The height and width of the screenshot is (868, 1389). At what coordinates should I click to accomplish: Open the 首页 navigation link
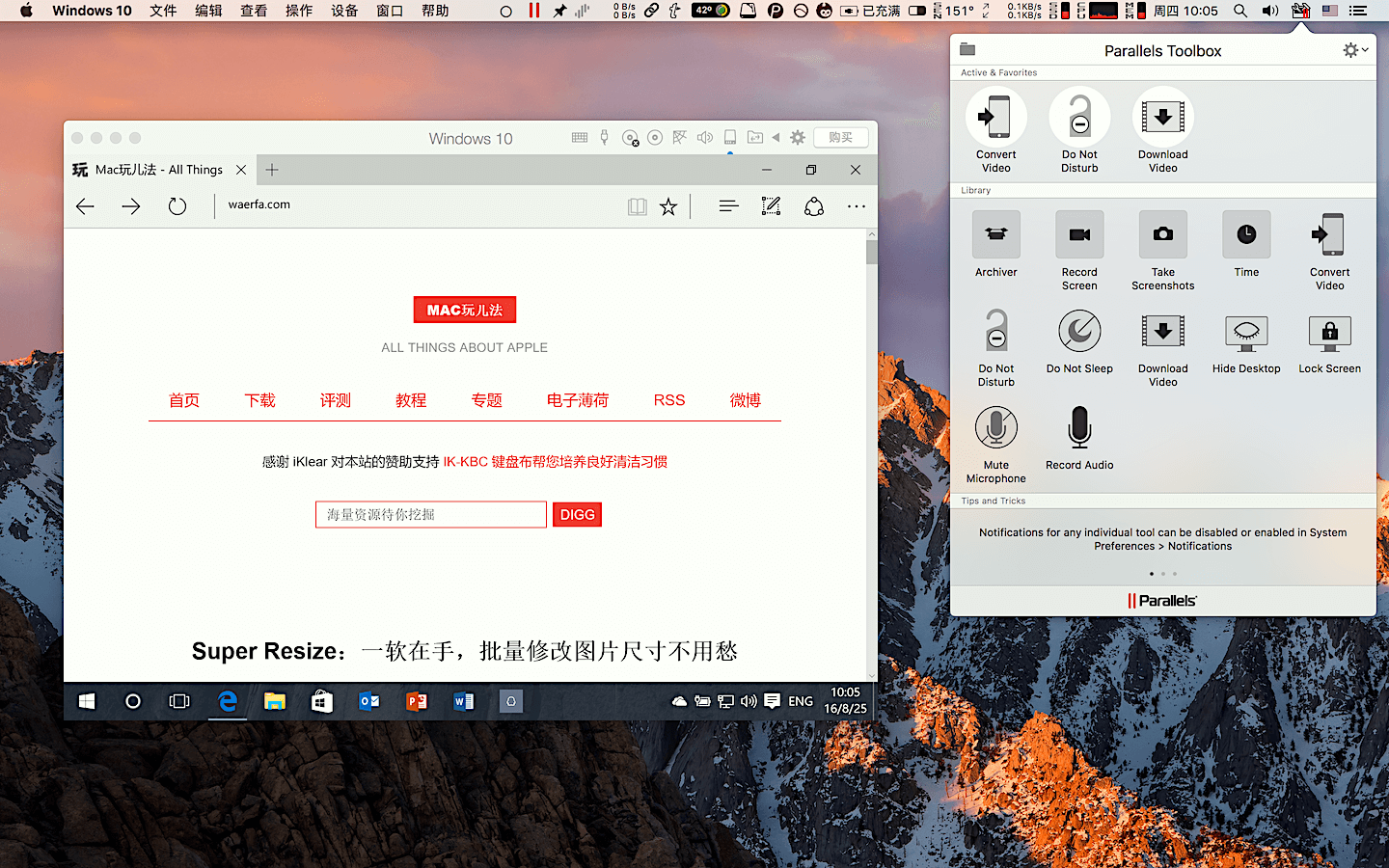(184, 400)
